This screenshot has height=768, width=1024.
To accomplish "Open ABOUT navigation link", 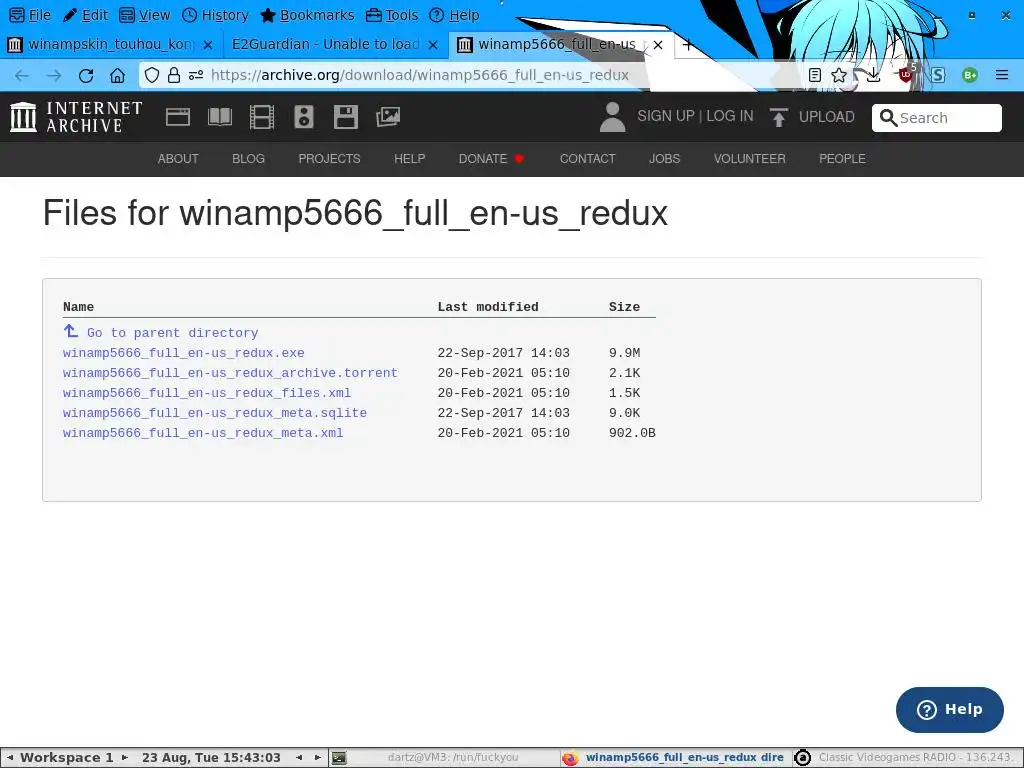I will coord(178,159).
